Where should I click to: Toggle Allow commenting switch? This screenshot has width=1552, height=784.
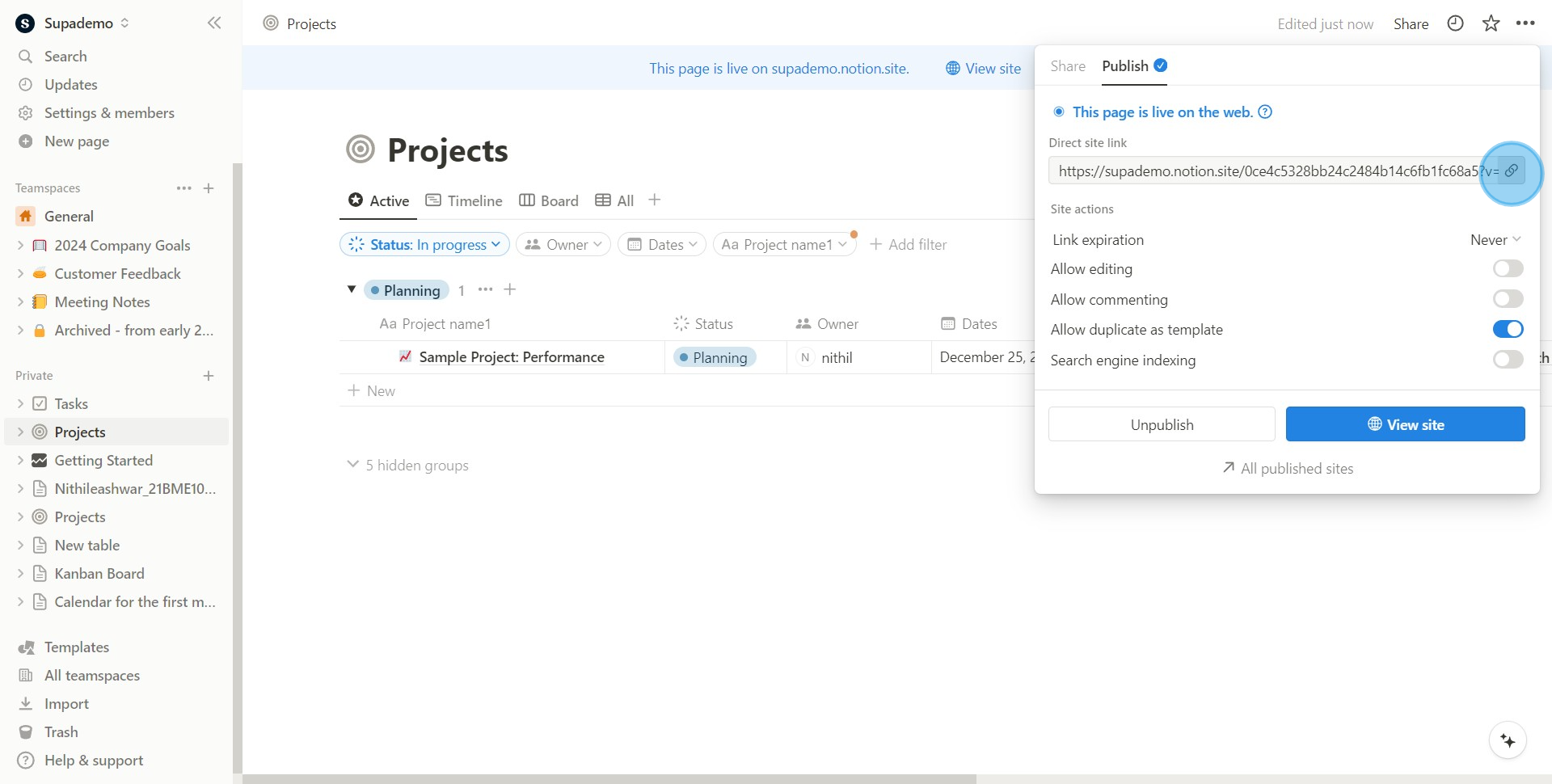pos(1508,299)
